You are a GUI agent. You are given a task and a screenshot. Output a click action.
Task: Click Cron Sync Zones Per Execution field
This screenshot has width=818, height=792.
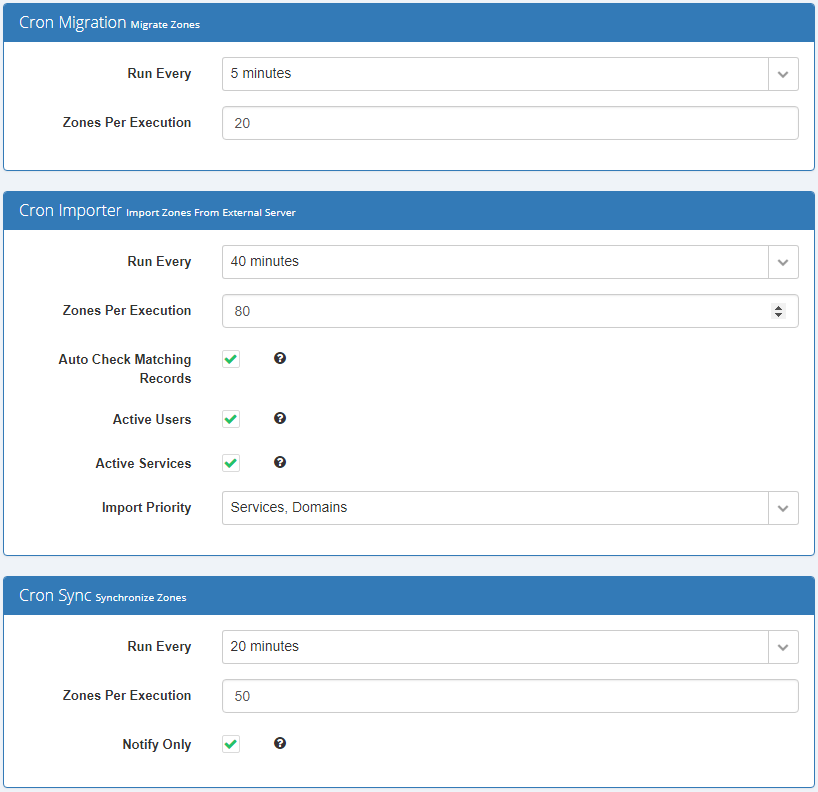510,696
